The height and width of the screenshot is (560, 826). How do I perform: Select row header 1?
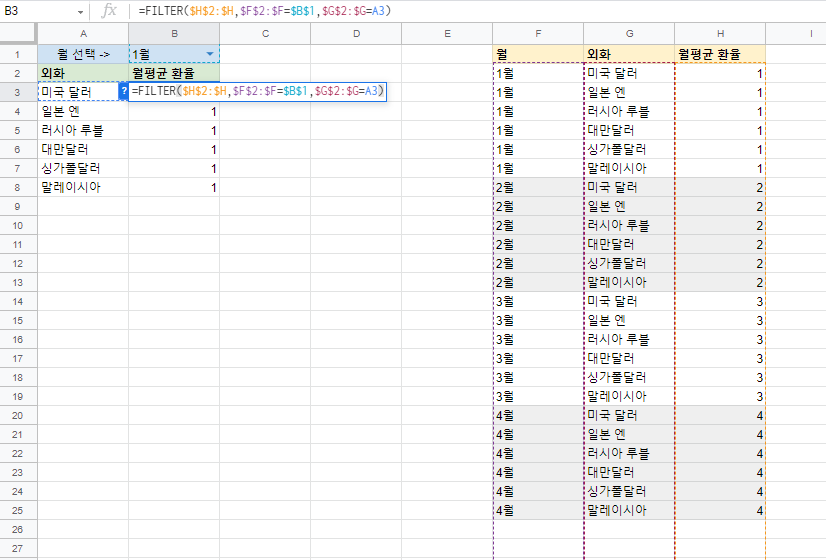[18, 54]
